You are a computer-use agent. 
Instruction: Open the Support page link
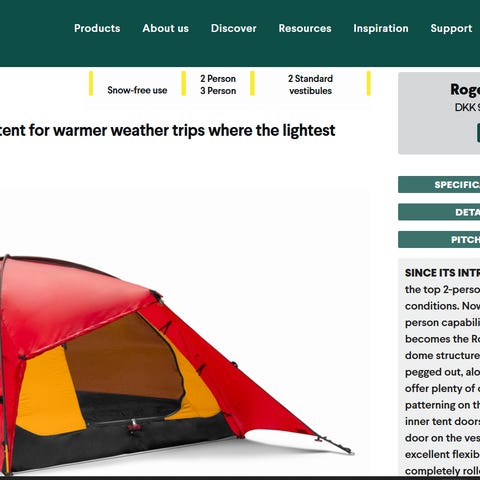451,28
